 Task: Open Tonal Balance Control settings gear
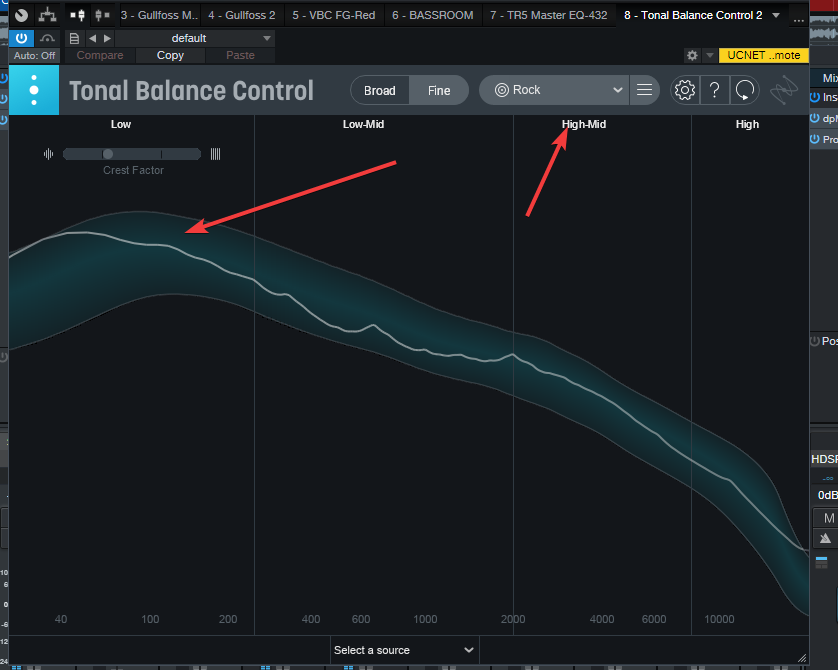685,90
